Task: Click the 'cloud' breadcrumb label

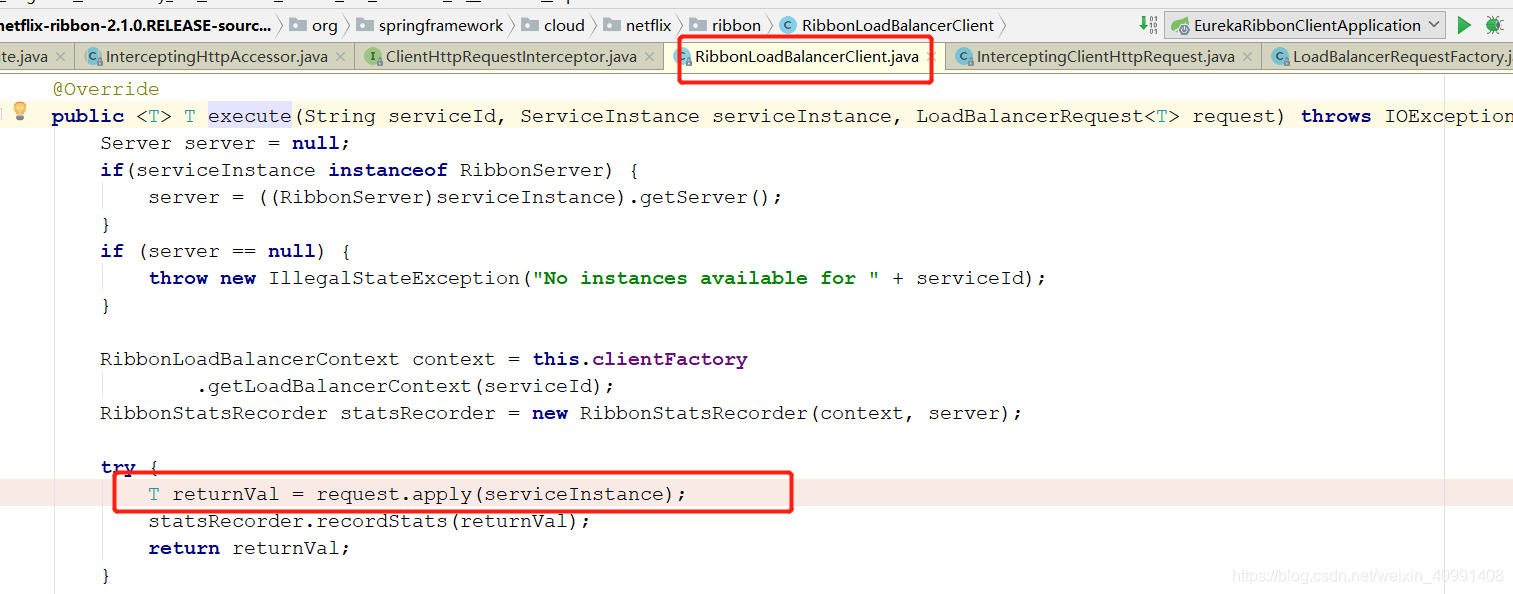Action: pyautogui.click(x=564, y=25)
